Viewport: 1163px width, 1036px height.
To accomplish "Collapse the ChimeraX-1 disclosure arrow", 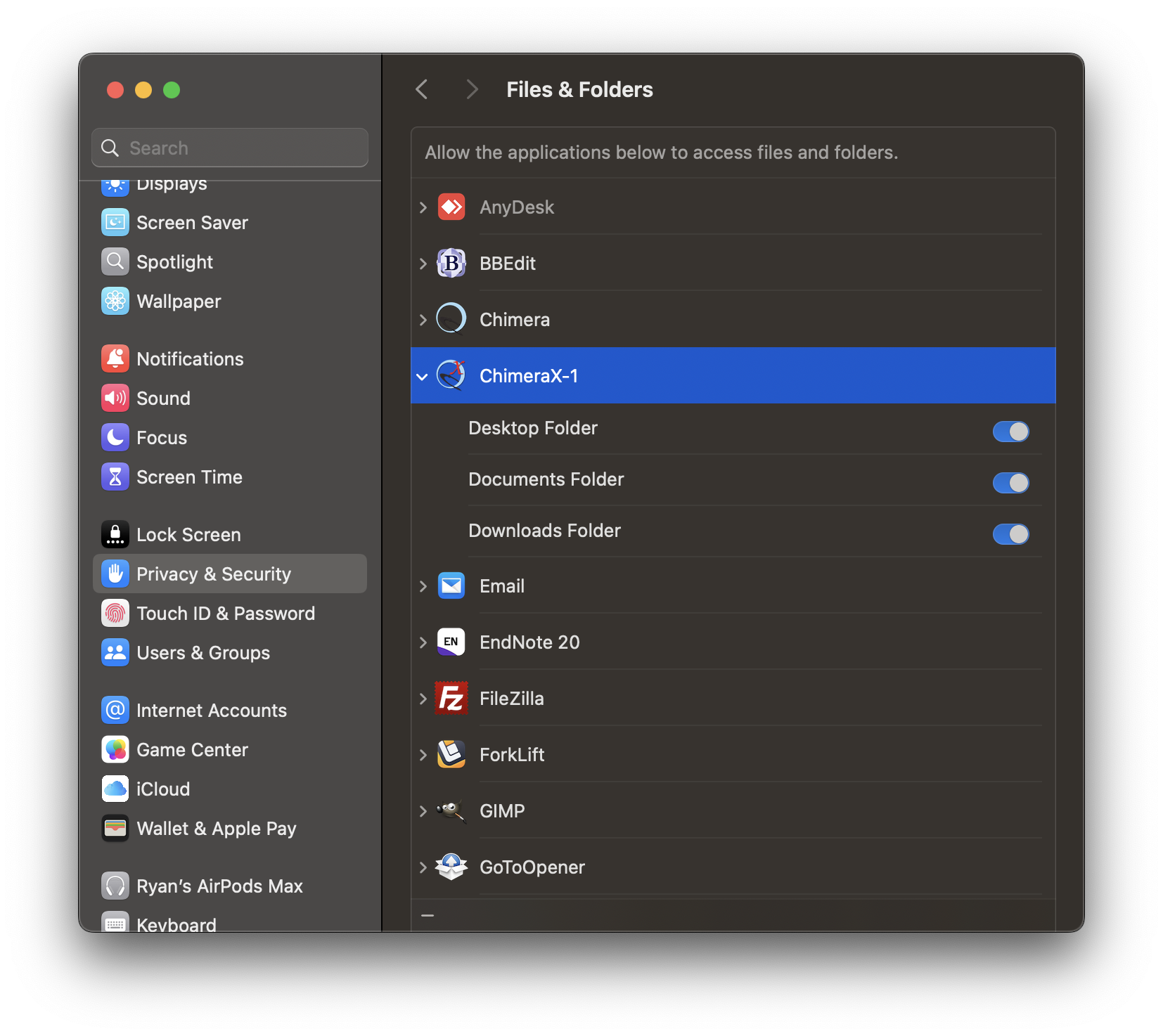I will (423, 377).
